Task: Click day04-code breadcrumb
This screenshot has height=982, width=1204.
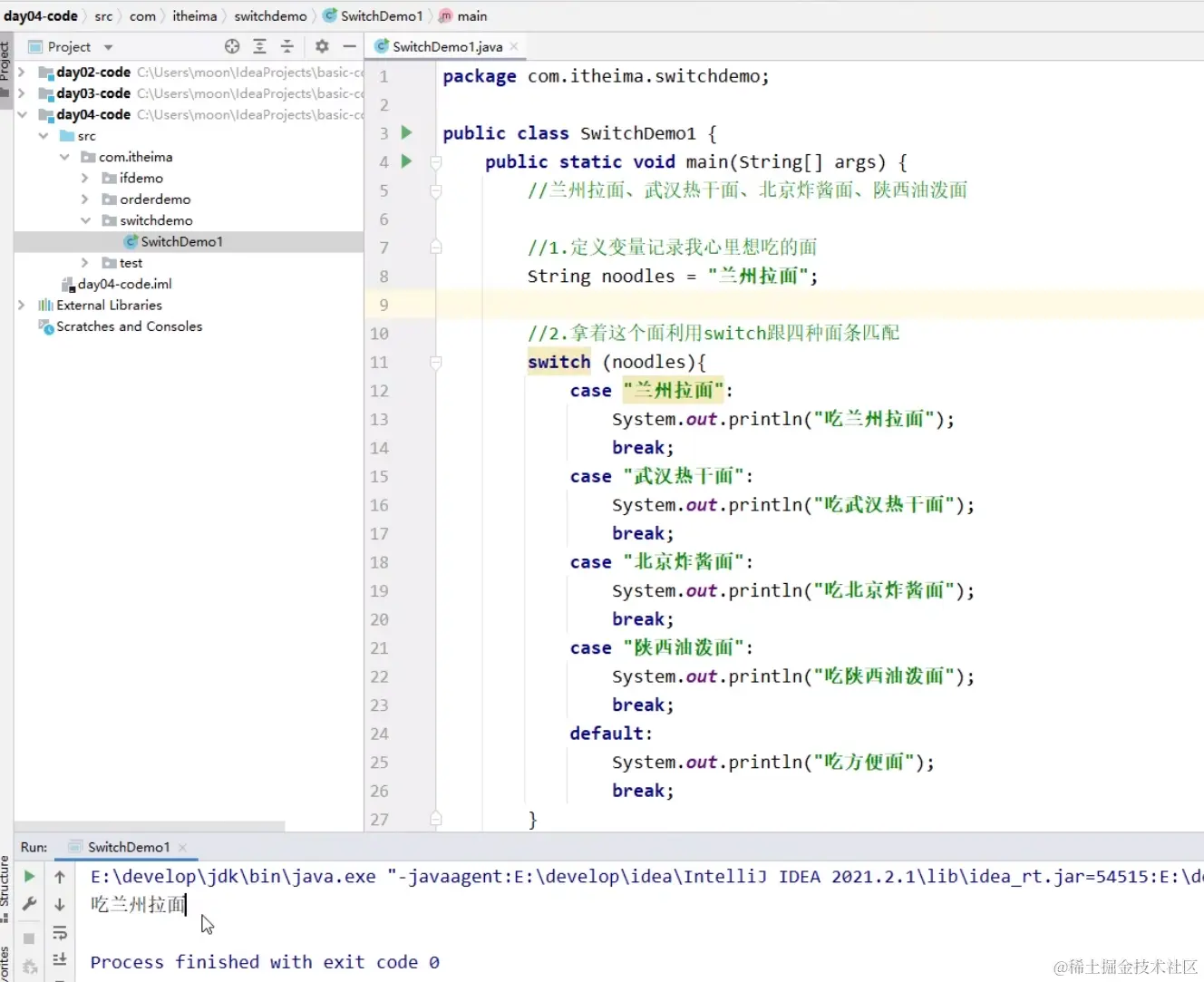Action: pos(41,16)
